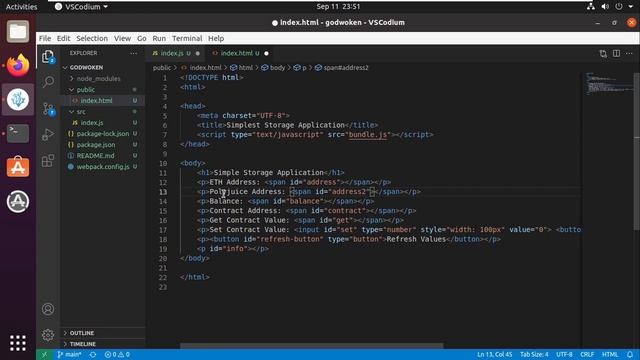
Task: Open the Run and Debug view
Action: pos(48,134)
